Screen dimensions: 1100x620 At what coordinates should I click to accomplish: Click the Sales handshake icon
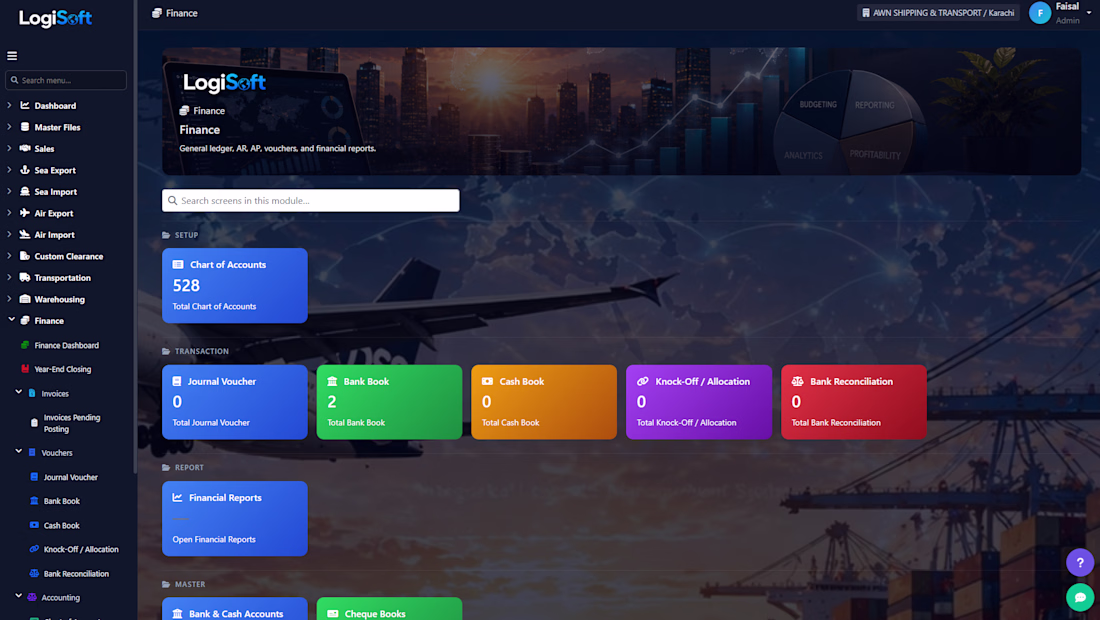pos(25,148)
